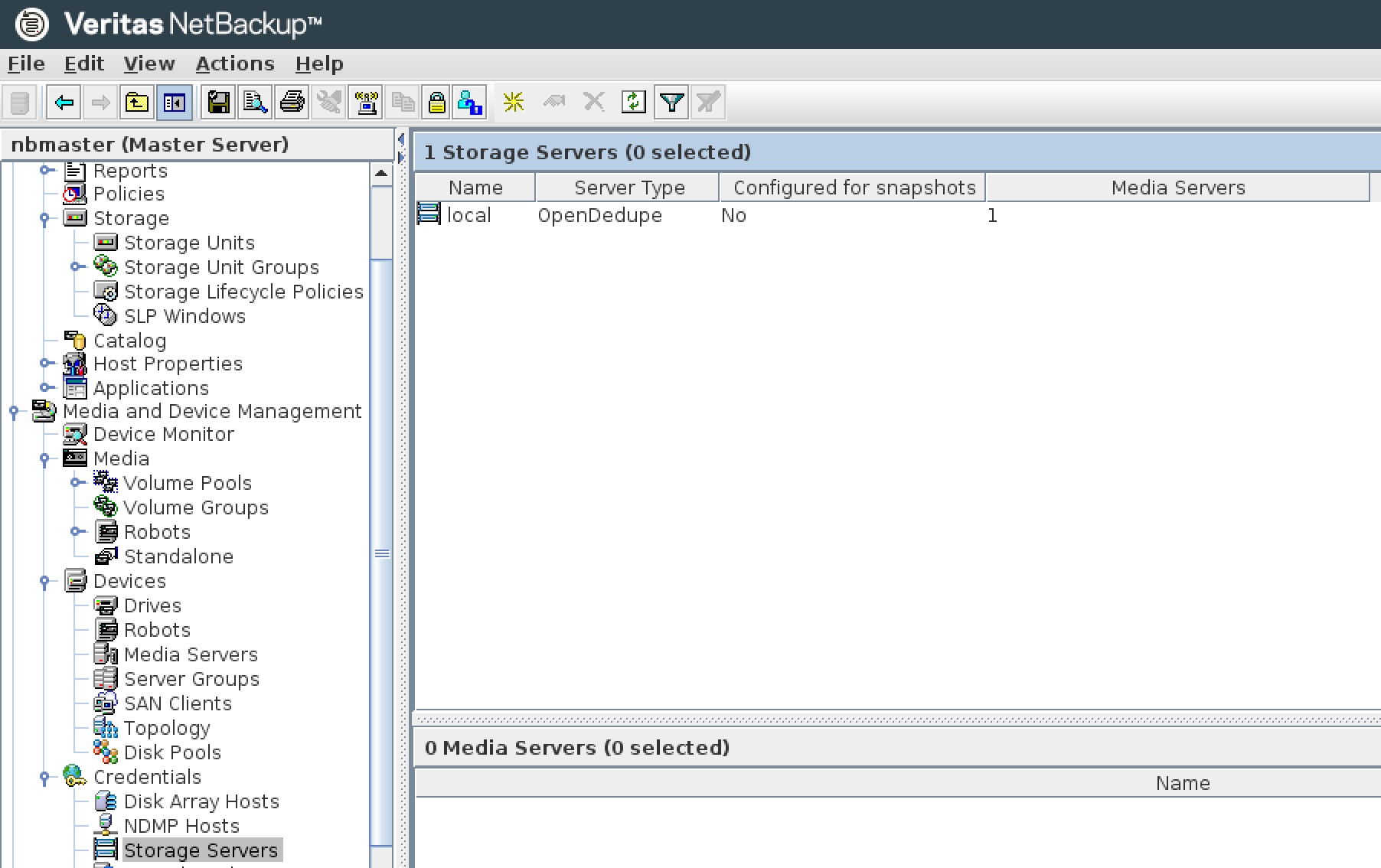Open the Catalog node

point(129,341)
